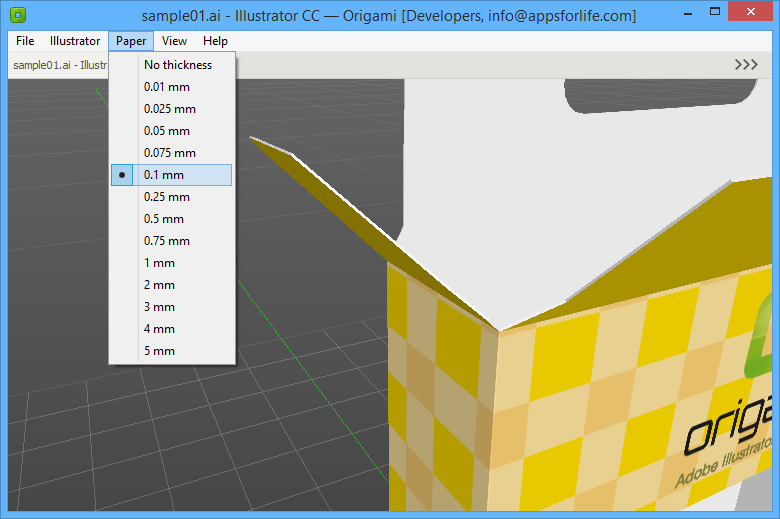Select the No thickness paper option
The image size is (780, 519).
[x=172, y=65]
